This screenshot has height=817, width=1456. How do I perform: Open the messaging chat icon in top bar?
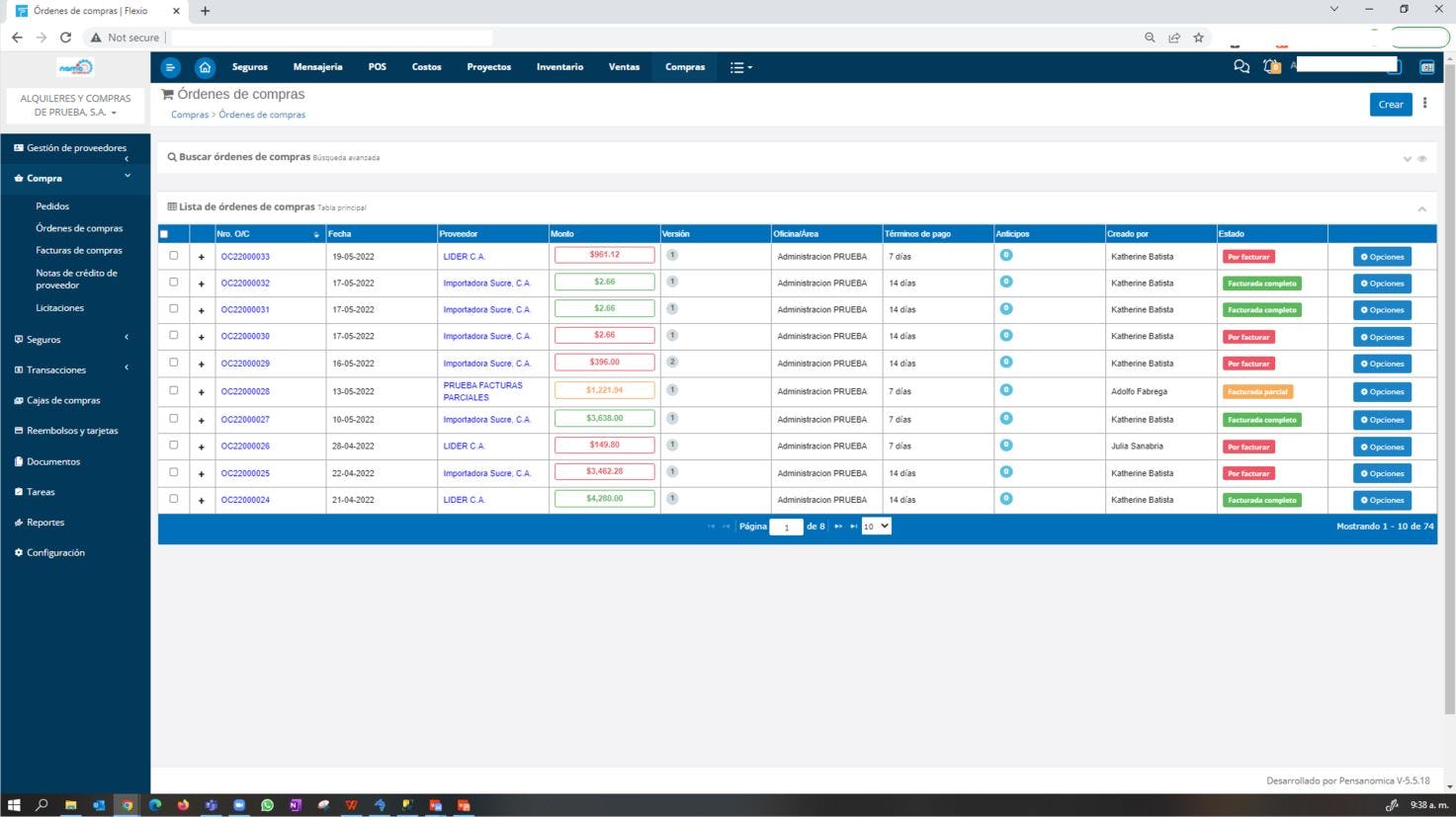[x=1242, y=66]
